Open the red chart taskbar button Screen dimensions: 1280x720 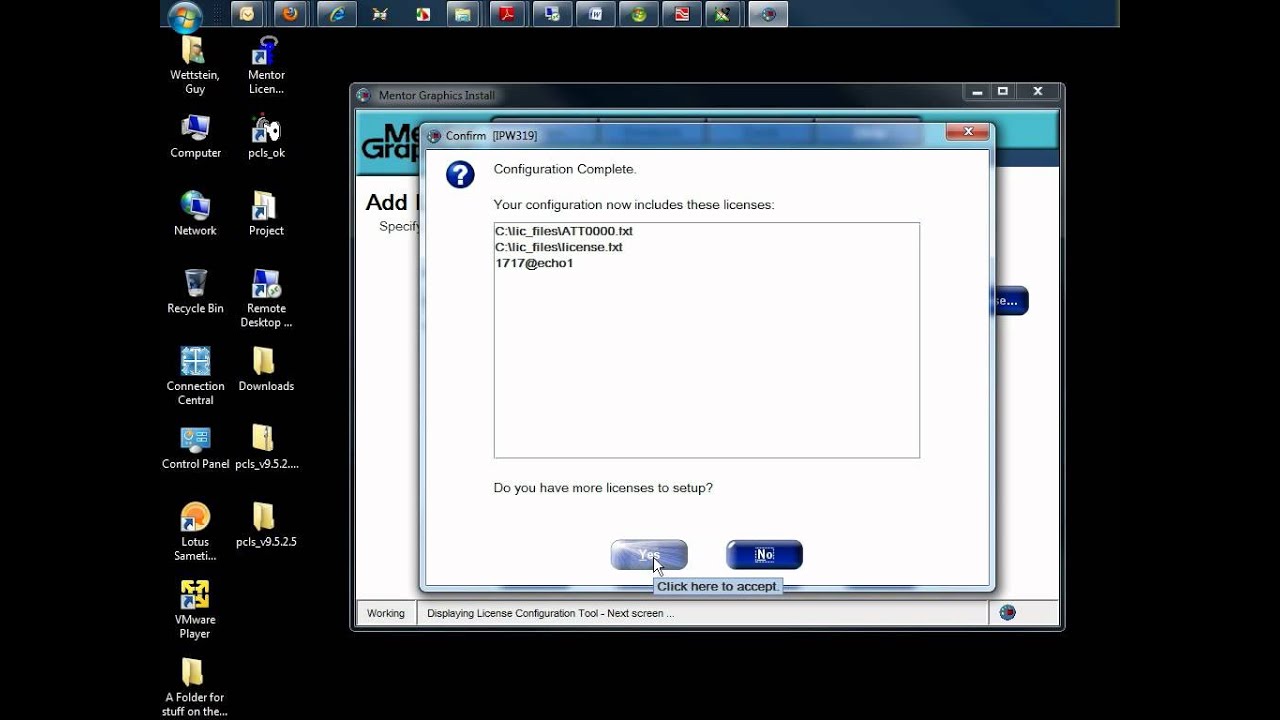click(x=681, y=14)
